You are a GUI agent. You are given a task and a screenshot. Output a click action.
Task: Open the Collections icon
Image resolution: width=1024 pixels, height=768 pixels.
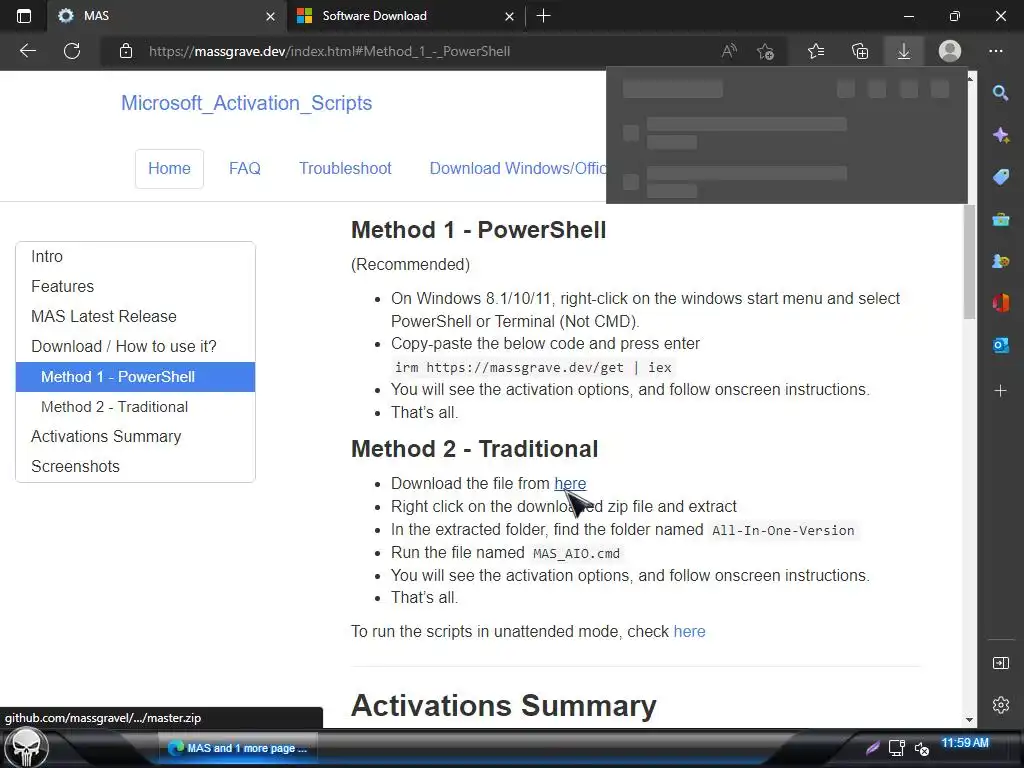point(860,51)
